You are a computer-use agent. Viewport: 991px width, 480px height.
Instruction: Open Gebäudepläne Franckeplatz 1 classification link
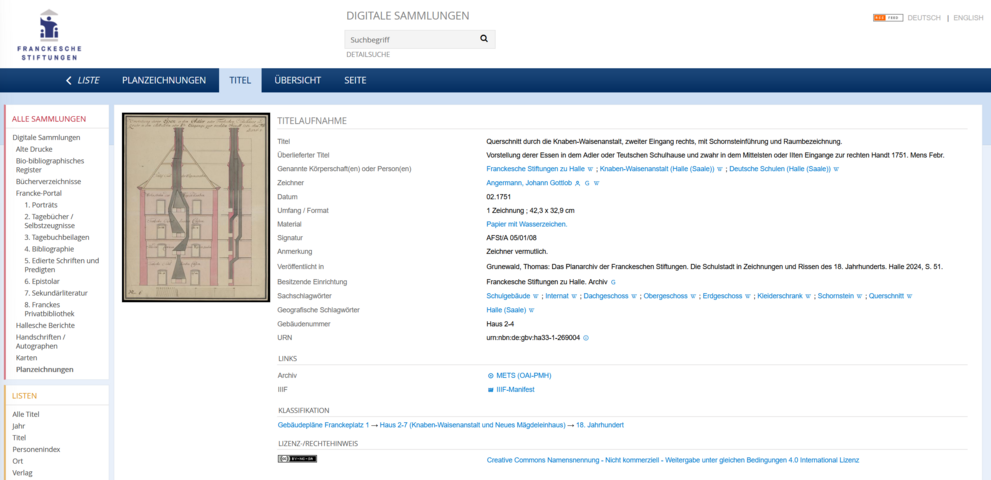[x=323, y=425]
